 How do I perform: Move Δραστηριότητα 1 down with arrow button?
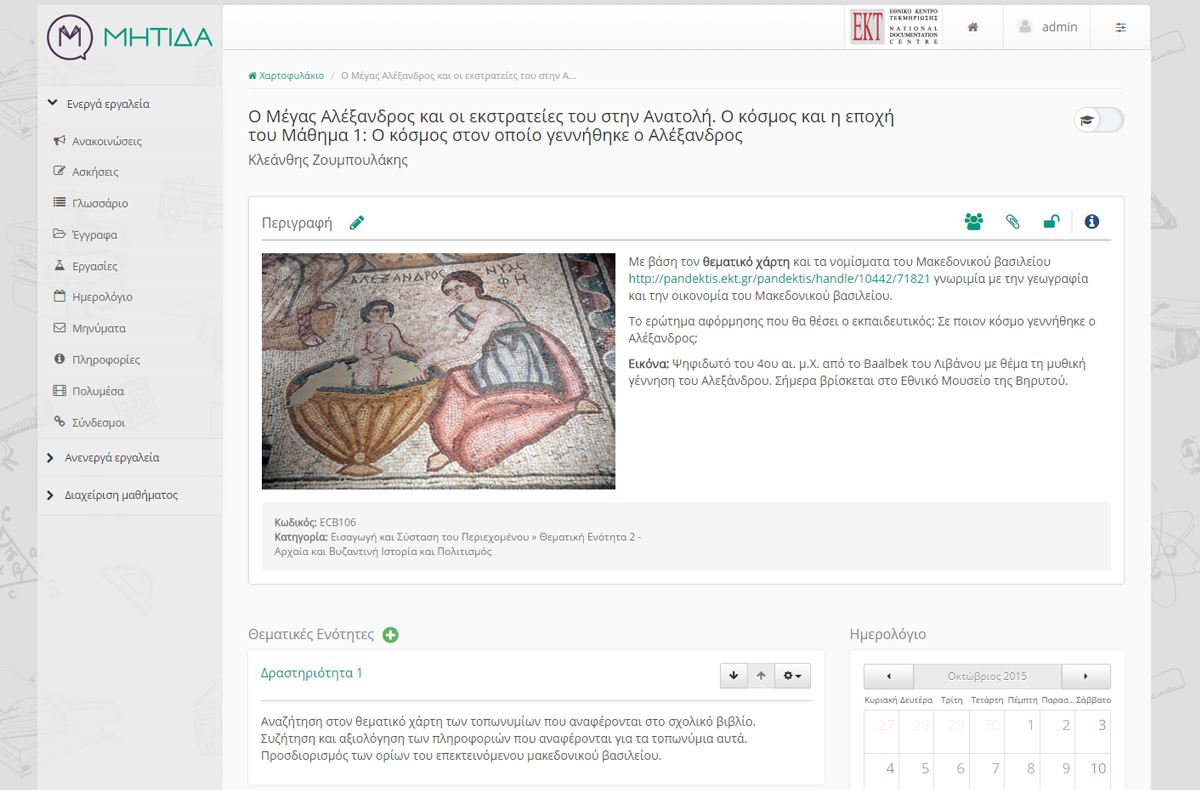tap(734, 676)
